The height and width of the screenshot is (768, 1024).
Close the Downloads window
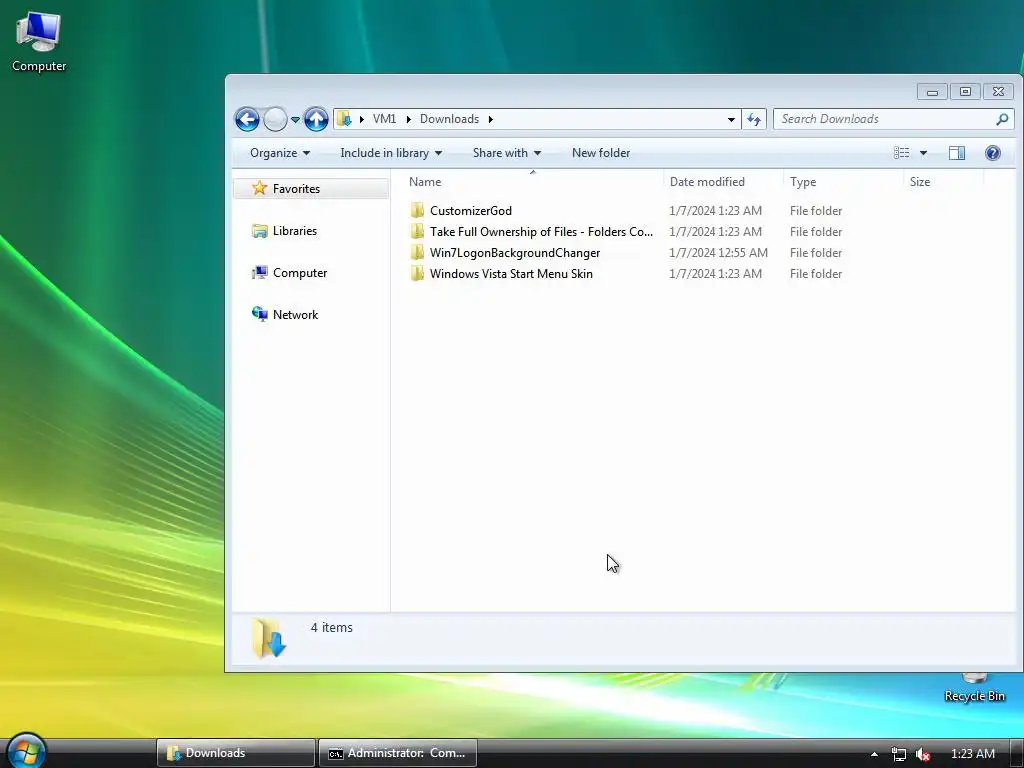click(x=999, y=91)
